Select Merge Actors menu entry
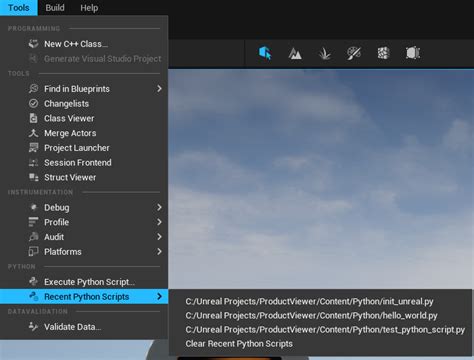The width and height of the screenshot is (474, 360). click(84, 133)
